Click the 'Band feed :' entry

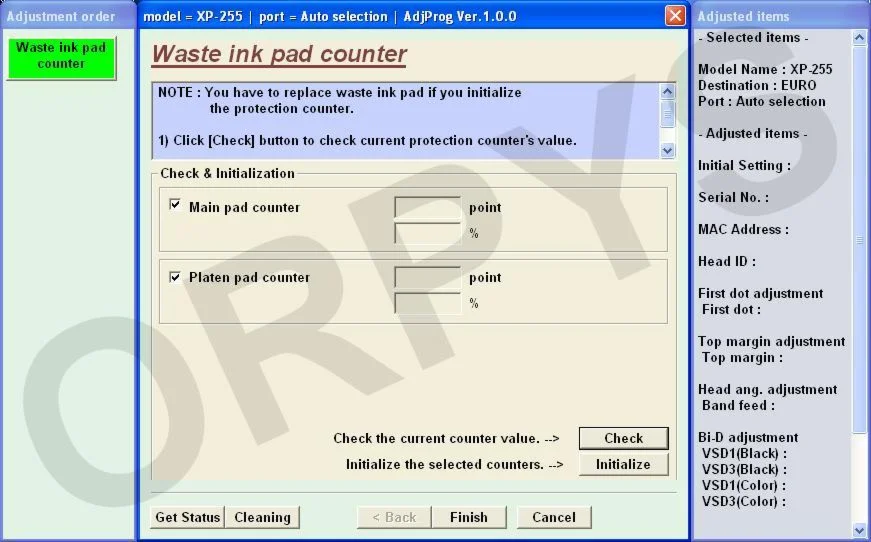[738, 405]
